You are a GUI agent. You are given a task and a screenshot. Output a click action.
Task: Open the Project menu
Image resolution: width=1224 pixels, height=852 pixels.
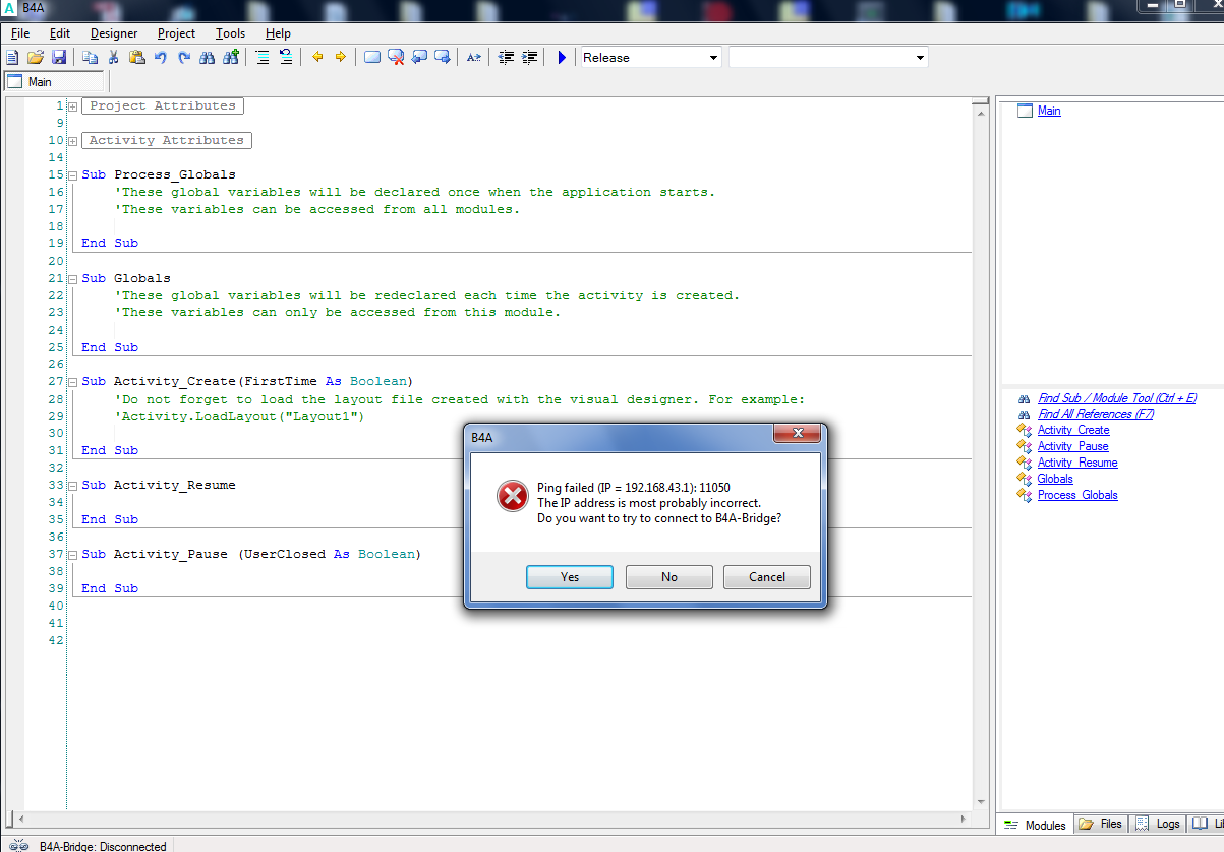(177, 33)
